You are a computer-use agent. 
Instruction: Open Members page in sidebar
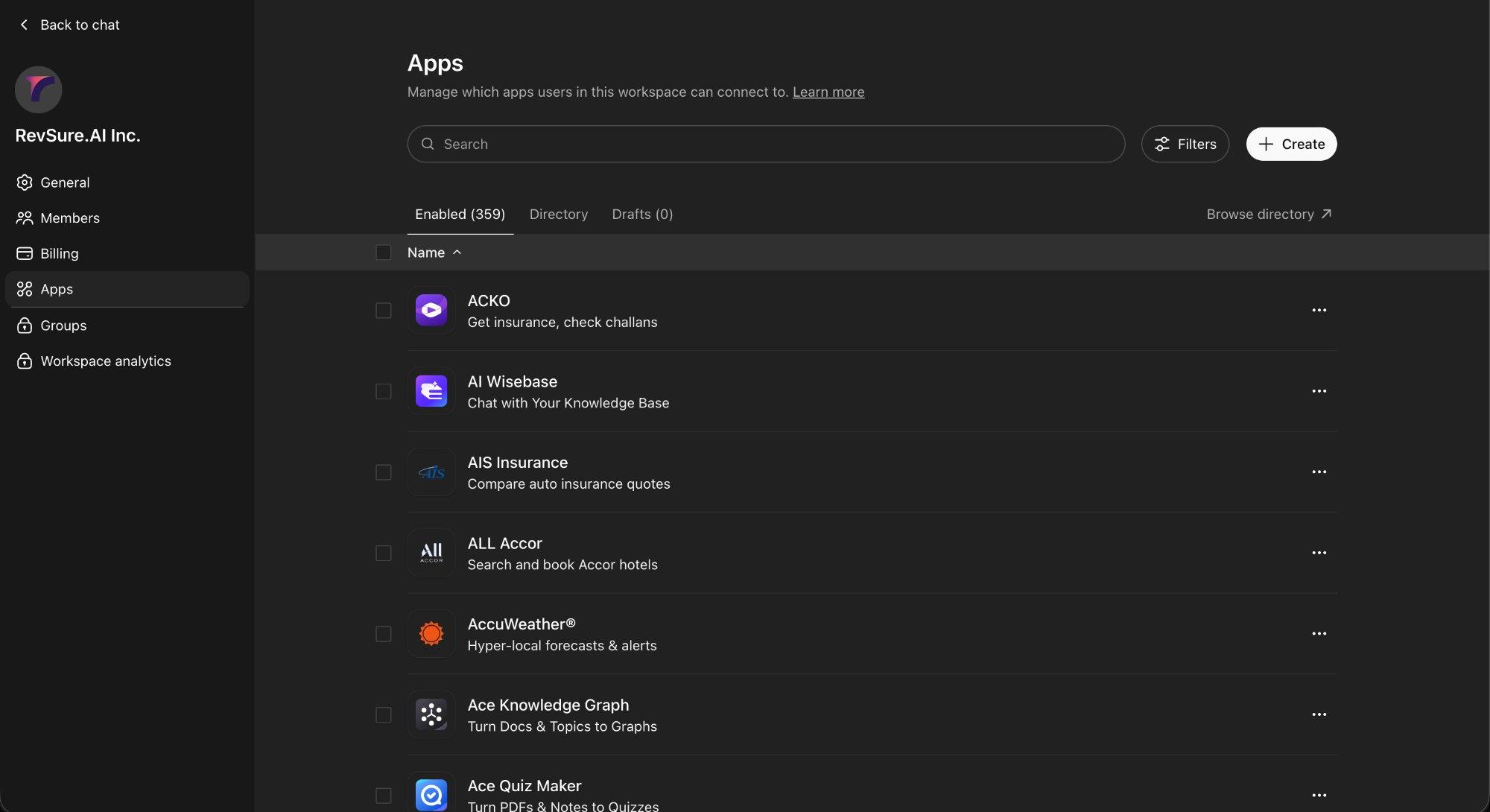click(127, 218)
